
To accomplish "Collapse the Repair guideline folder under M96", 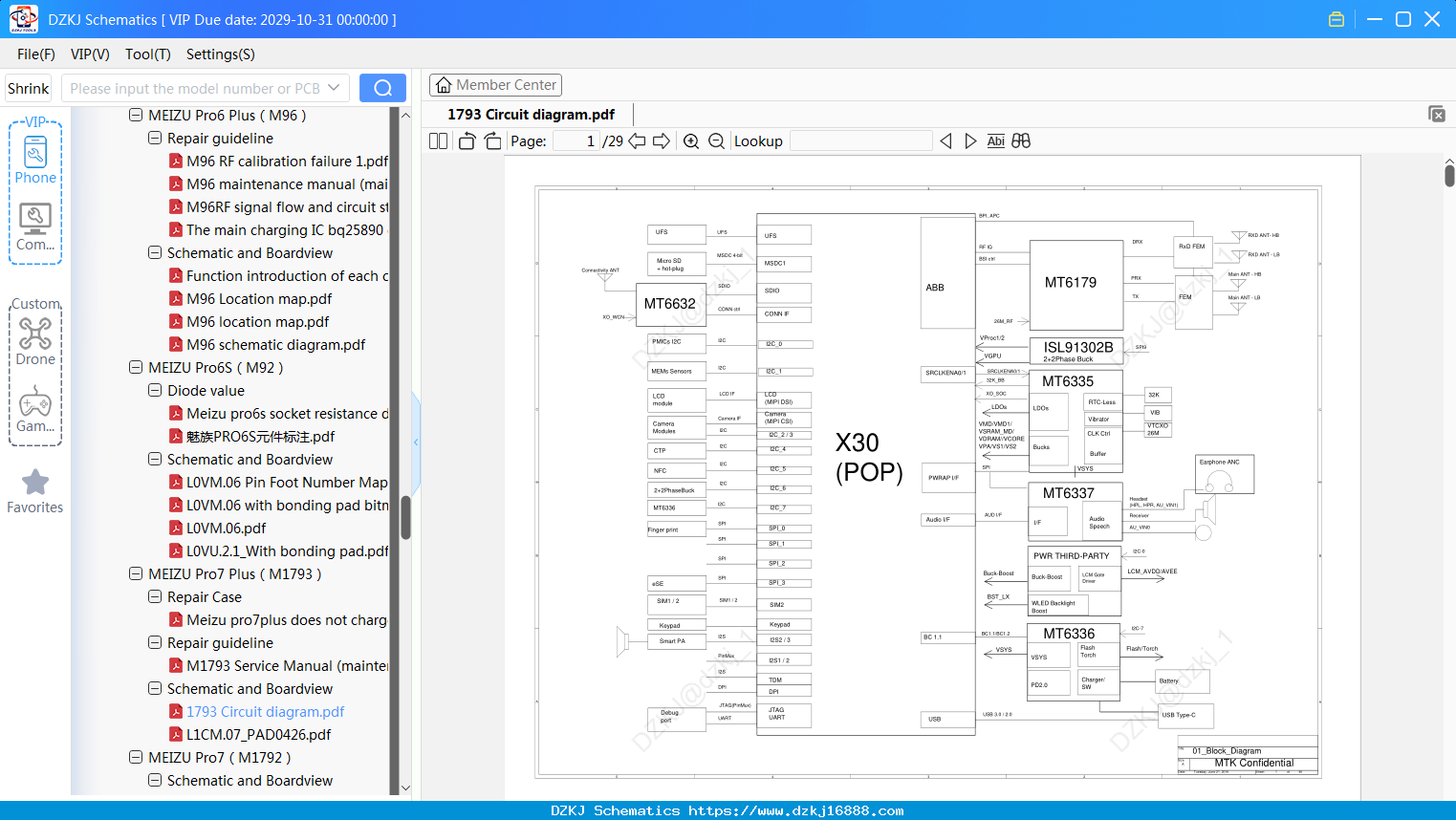I will coord(155,138).
